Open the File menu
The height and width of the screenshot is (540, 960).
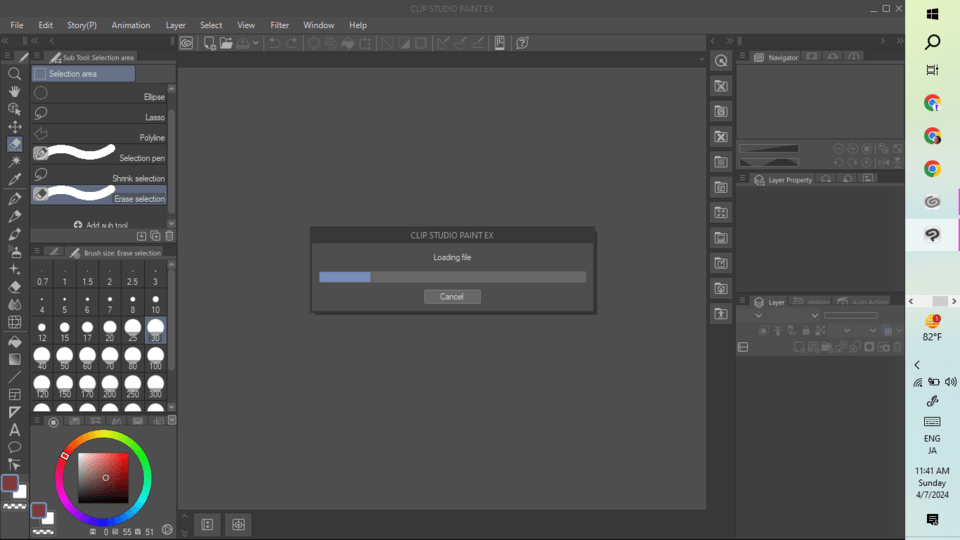pyautogui.click(x=17, y=25)
